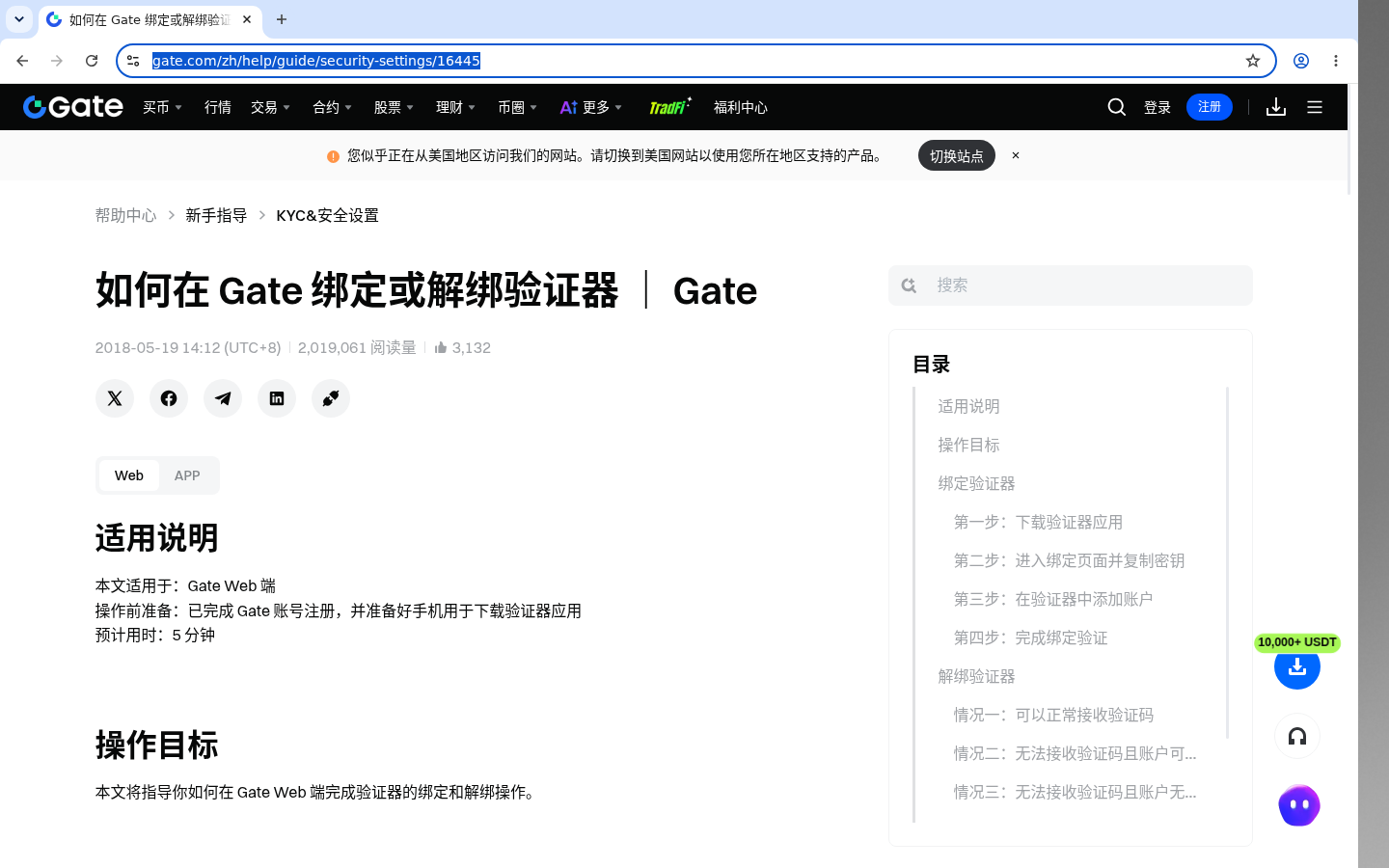Jump to 情况三 in contents
This screenshot has height=868, width=1389.
point(1075,792)
